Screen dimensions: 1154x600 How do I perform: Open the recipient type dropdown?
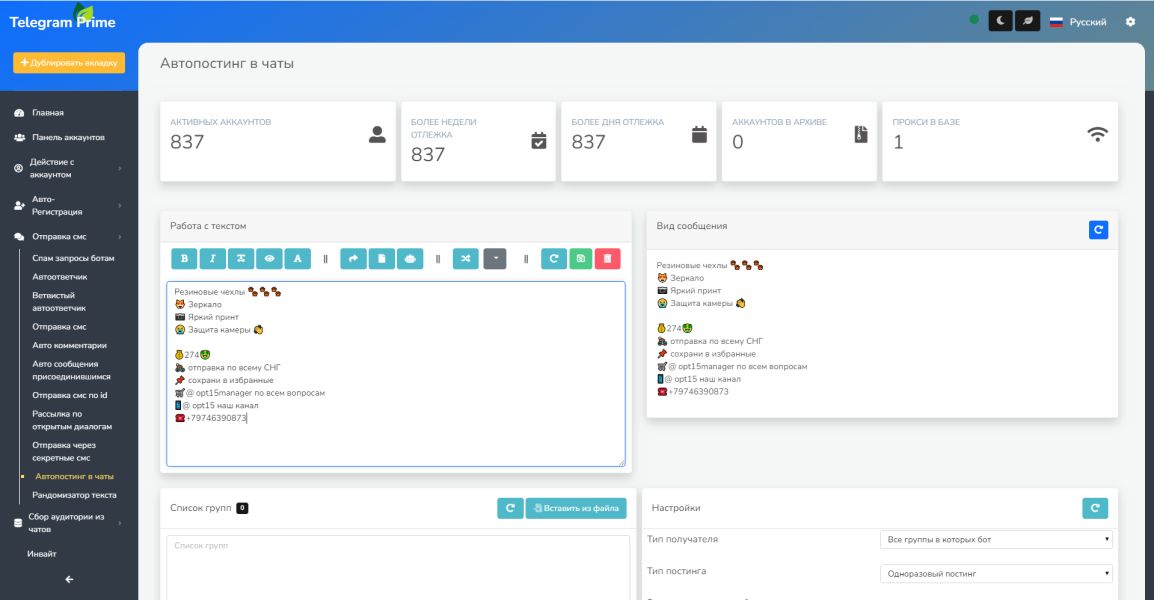(997, 540)
